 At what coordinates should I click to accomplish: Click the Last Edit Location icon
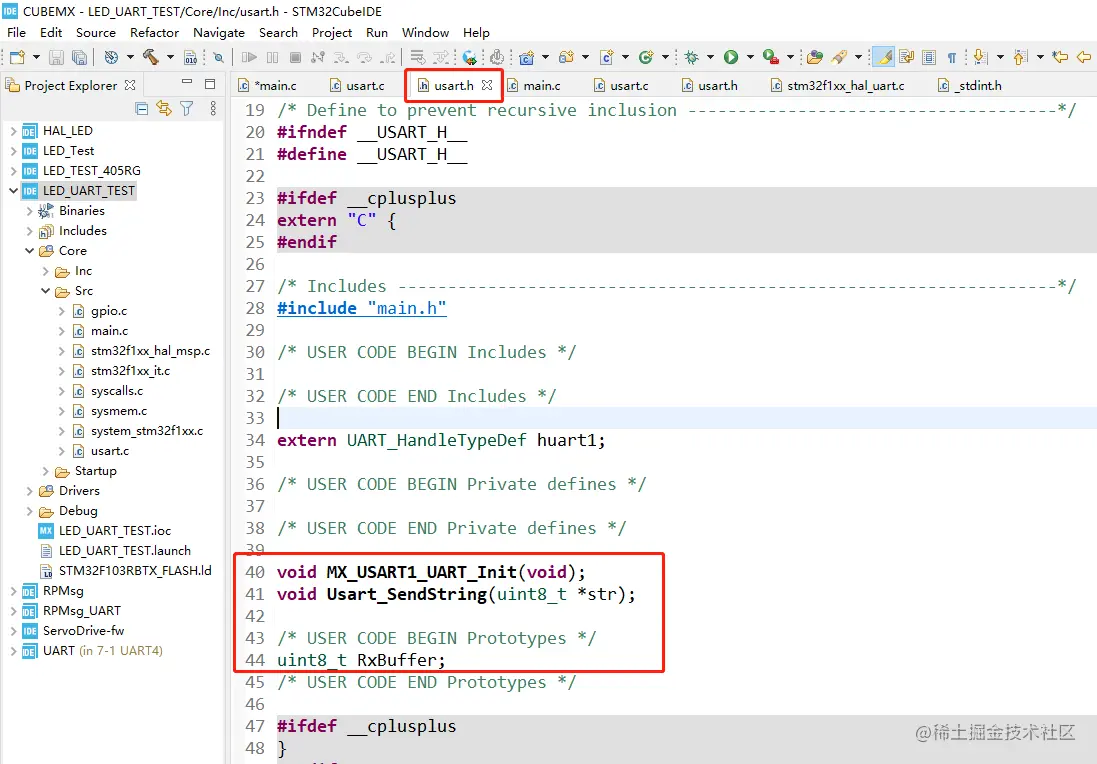[1060, 57]
